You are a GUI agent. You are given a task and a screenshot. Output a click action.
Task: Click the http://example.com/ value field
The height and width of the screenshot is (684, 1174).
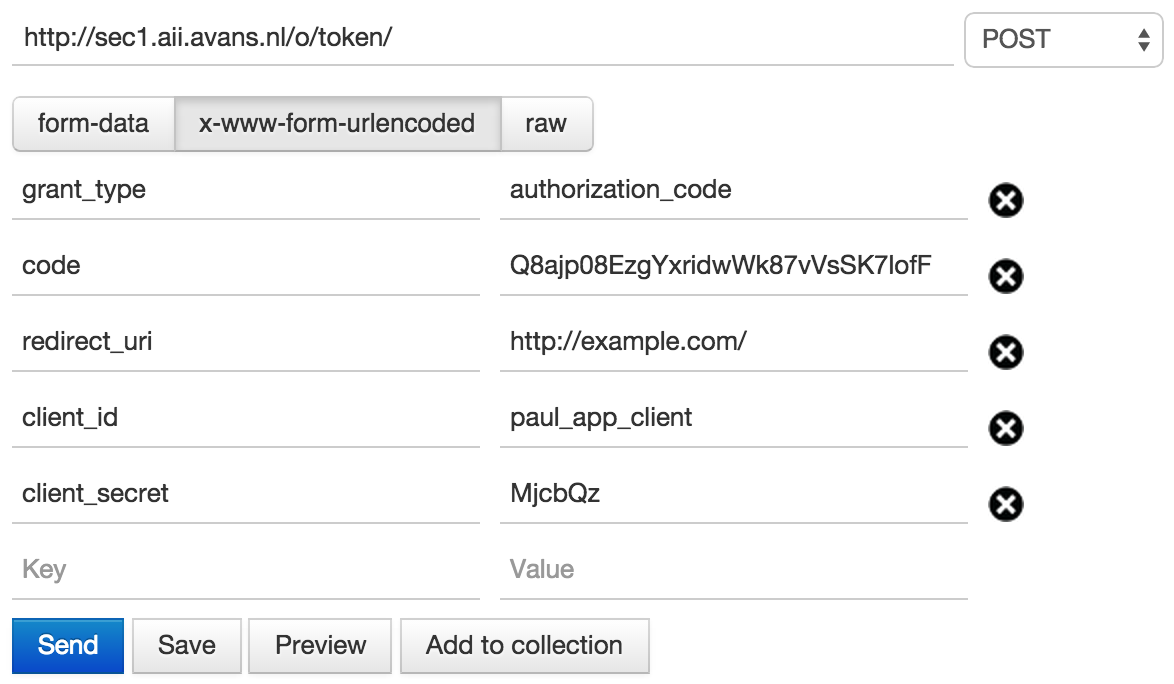(733, 342)
